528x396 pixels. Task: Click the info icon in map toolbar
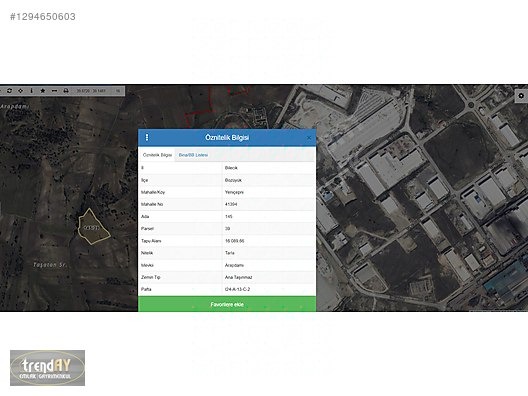[32, 91]
